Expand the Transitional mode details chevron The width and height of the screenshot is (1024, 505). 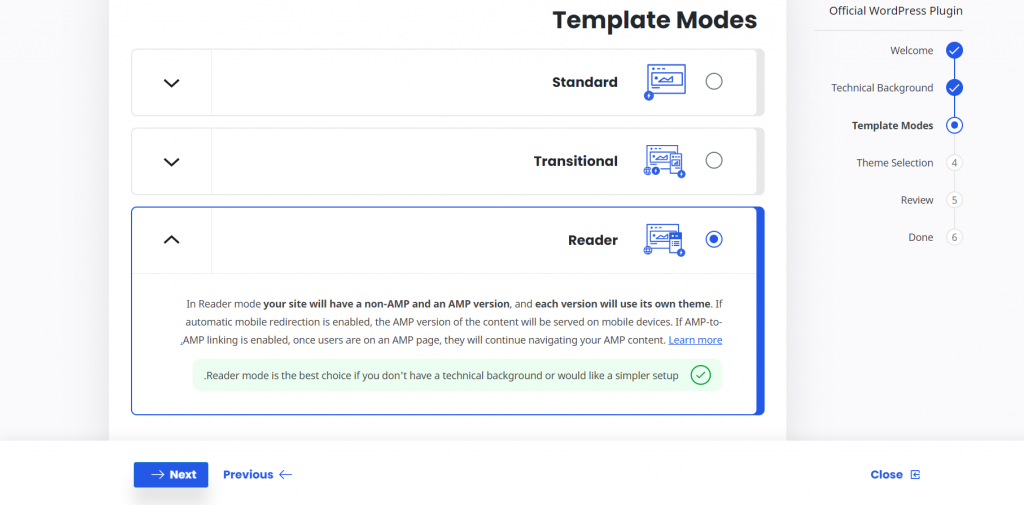pos(171,161)
